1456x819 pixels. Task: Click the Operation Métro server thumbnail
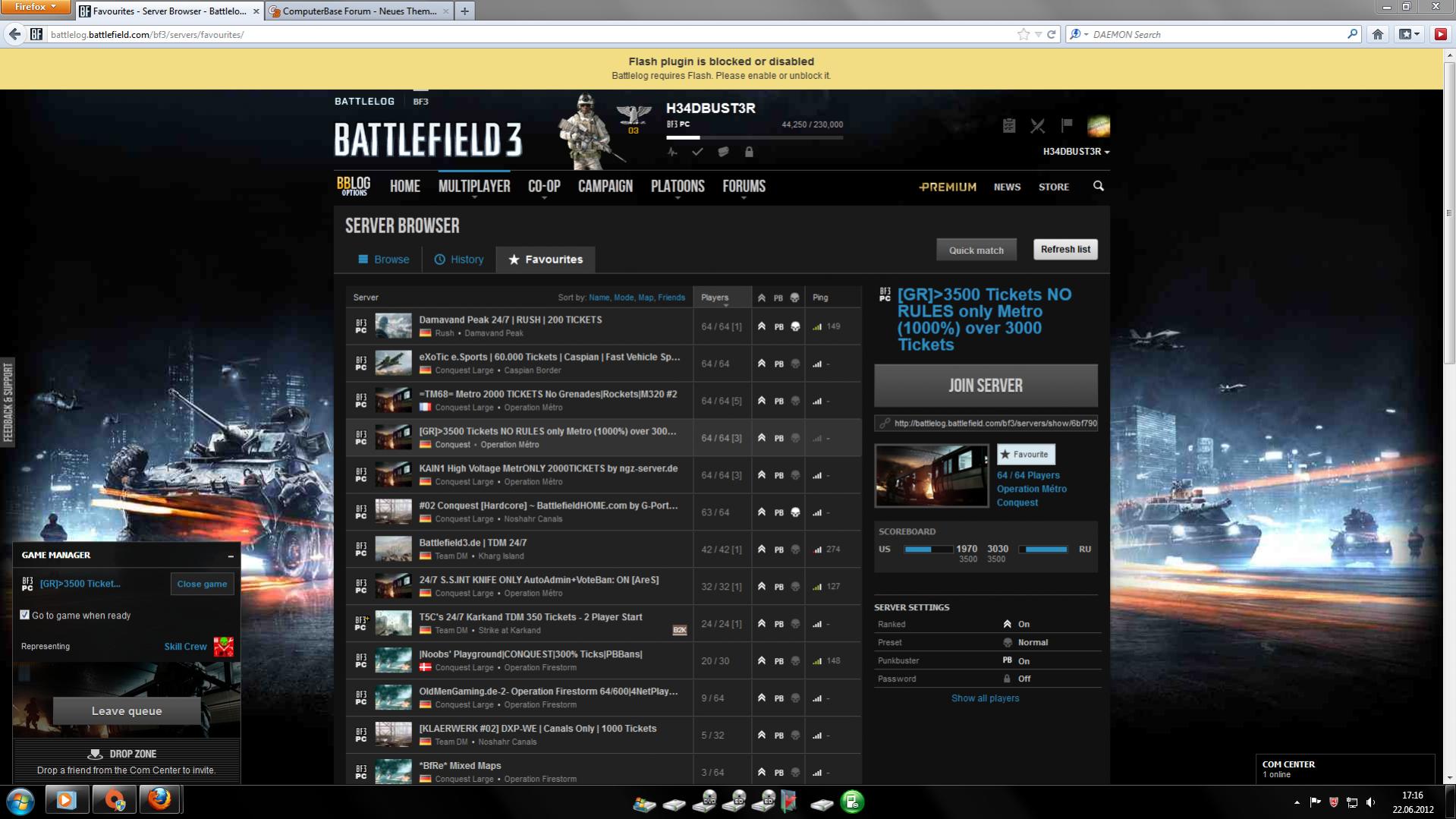(x=932, y=476)
